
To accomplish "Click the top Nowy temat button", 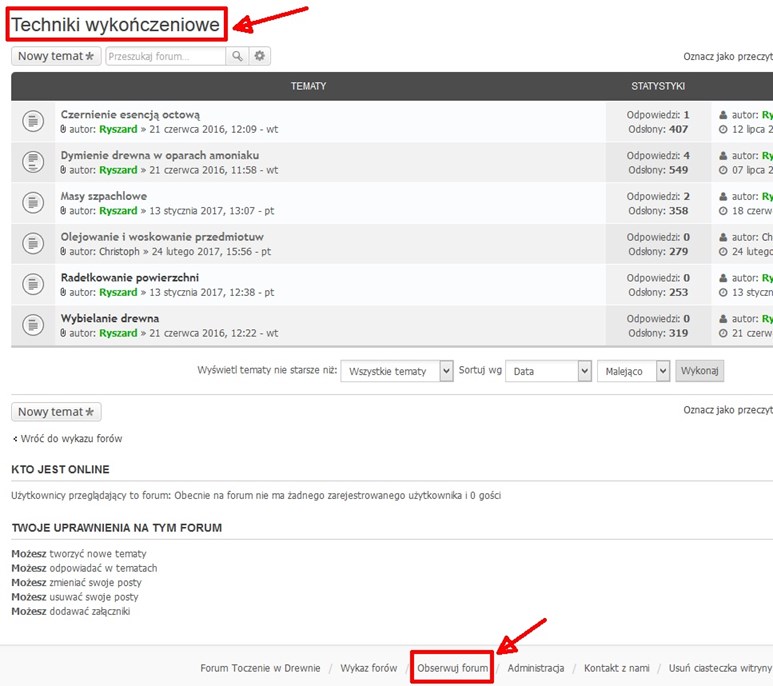I will pyautogui.click(x=56, y=57).
